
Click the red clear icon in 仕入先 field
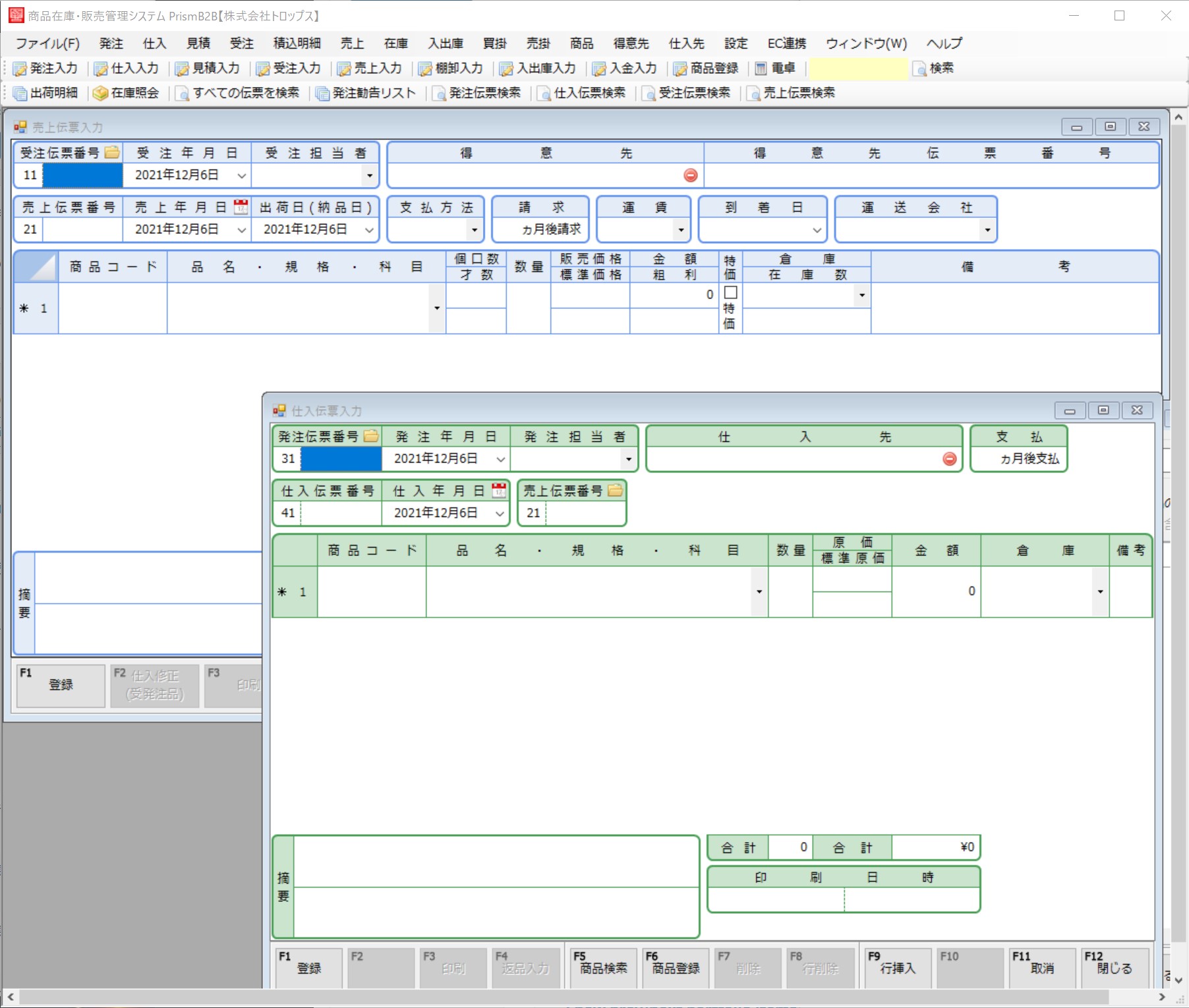(x=949, y=459)
